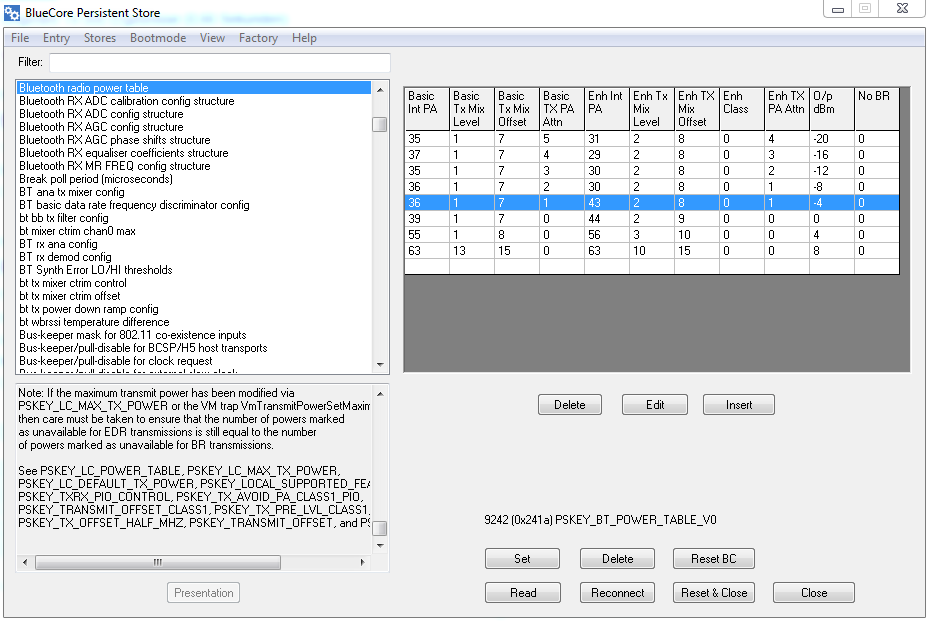Click scroll-down arrow of description panel

click(x=380, y=546)
